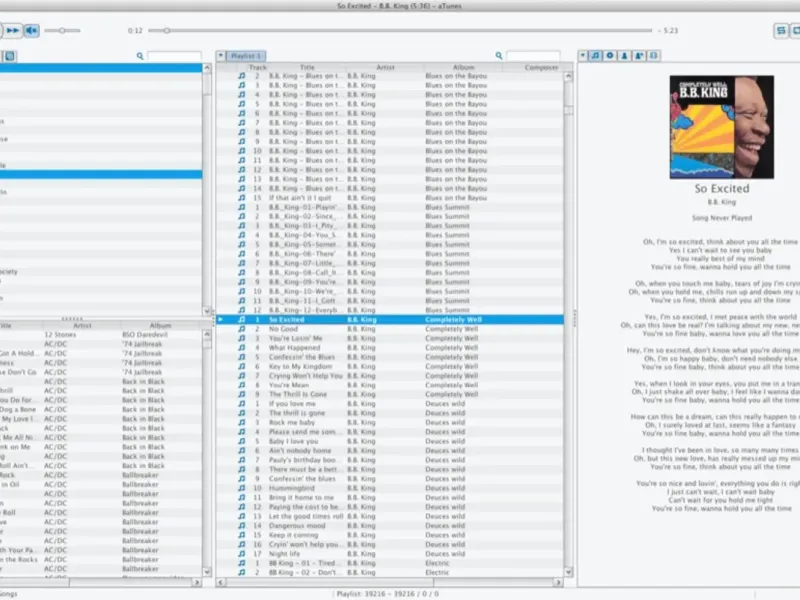The width and height of the screenshot is (800, 600).
Task: Click the song progress slider knob
Action: [x=166, y=31]
